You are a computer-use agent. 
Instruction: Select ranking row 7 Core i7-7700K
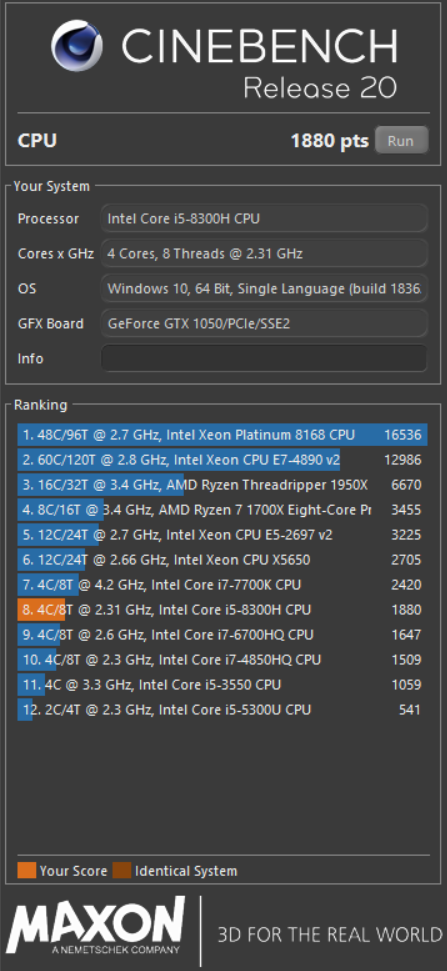pyautogui.click(x=222, y=585)
